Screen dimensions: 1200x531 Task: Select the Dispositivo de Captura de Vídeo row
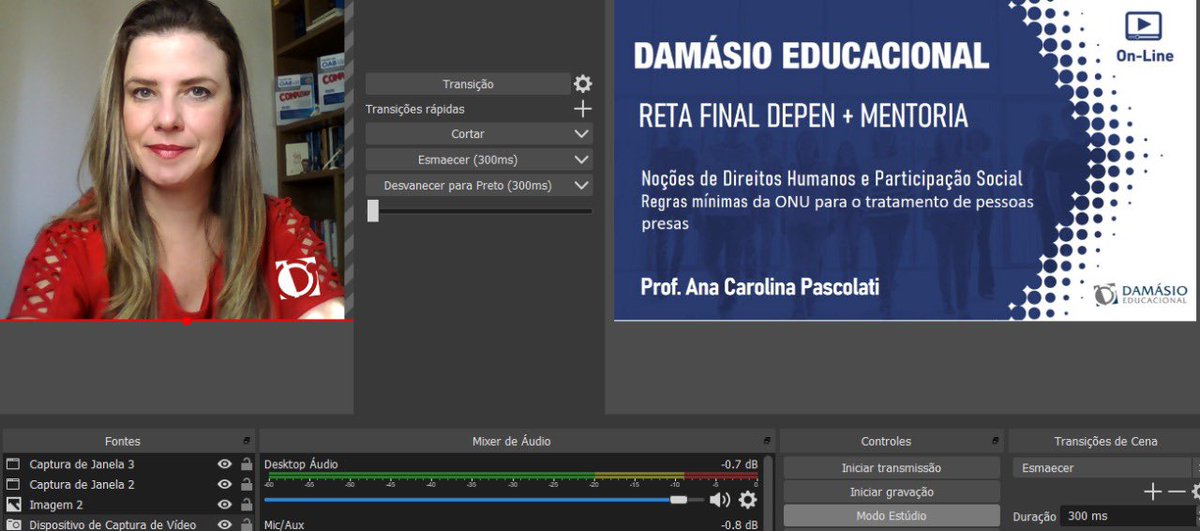[128, 524]
